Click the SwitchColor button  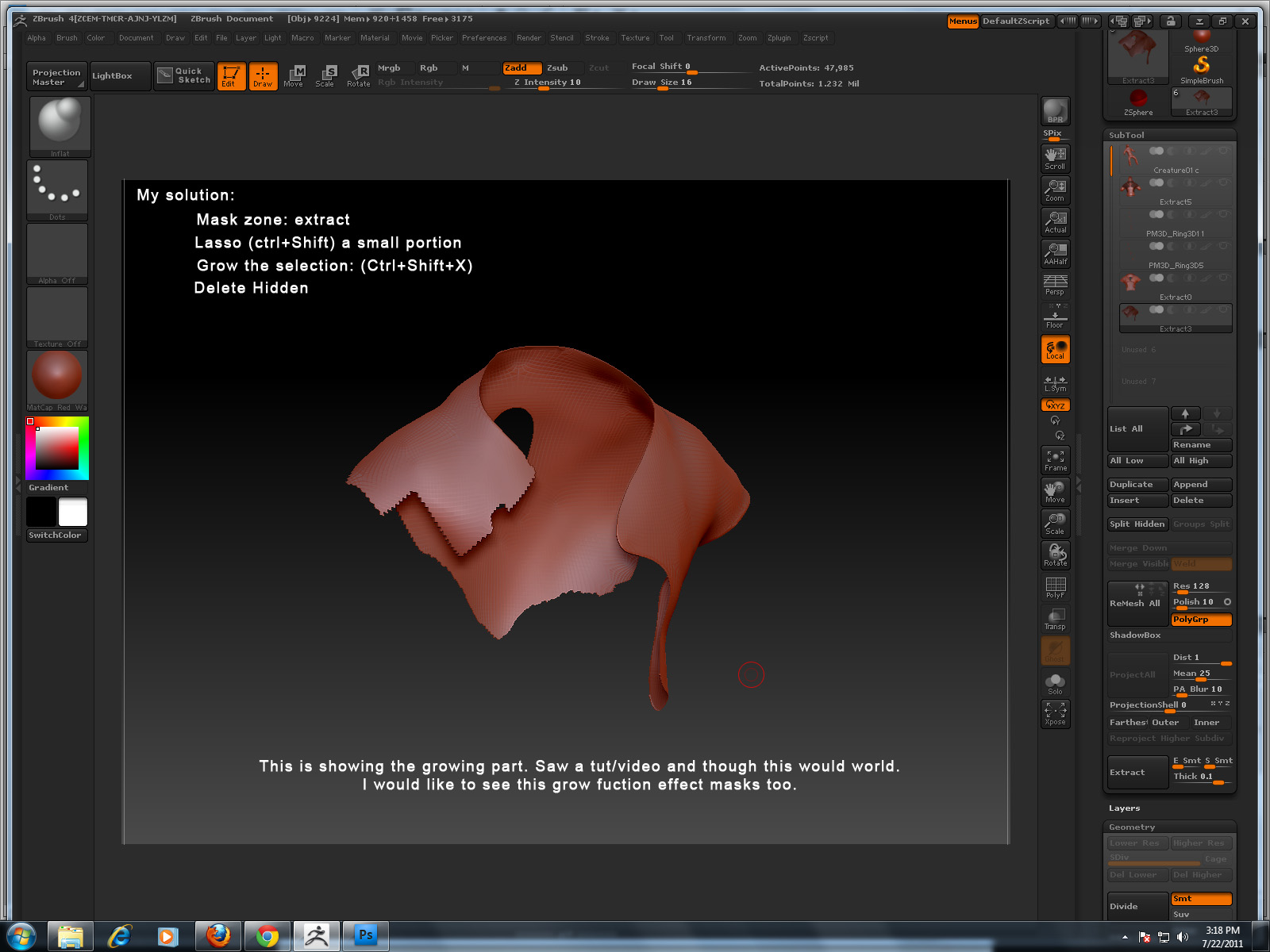coord(57,535)
